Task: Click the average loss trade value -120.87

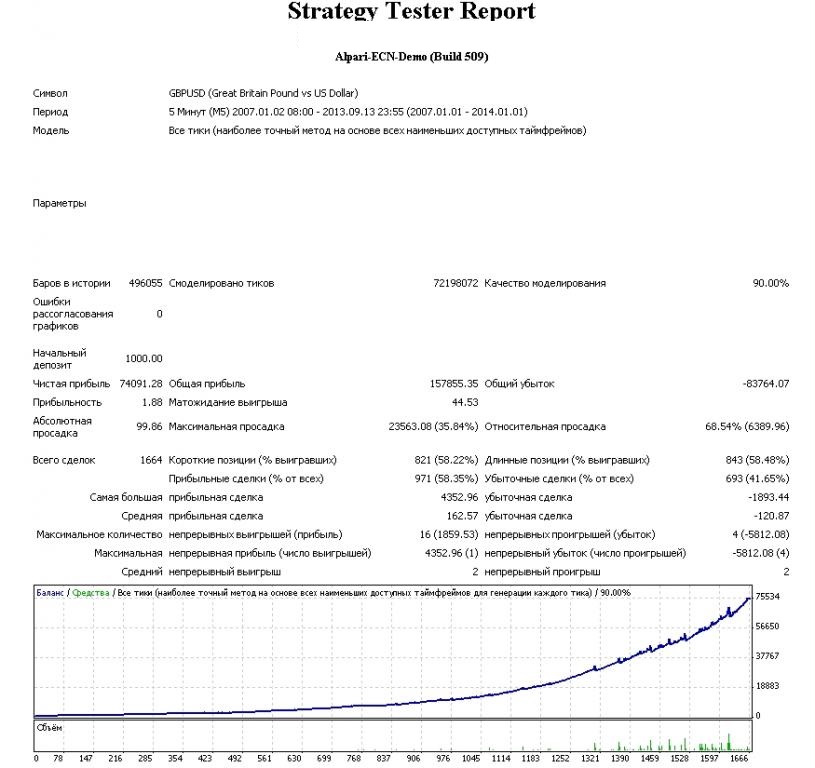Action: [x=771, y=516]
